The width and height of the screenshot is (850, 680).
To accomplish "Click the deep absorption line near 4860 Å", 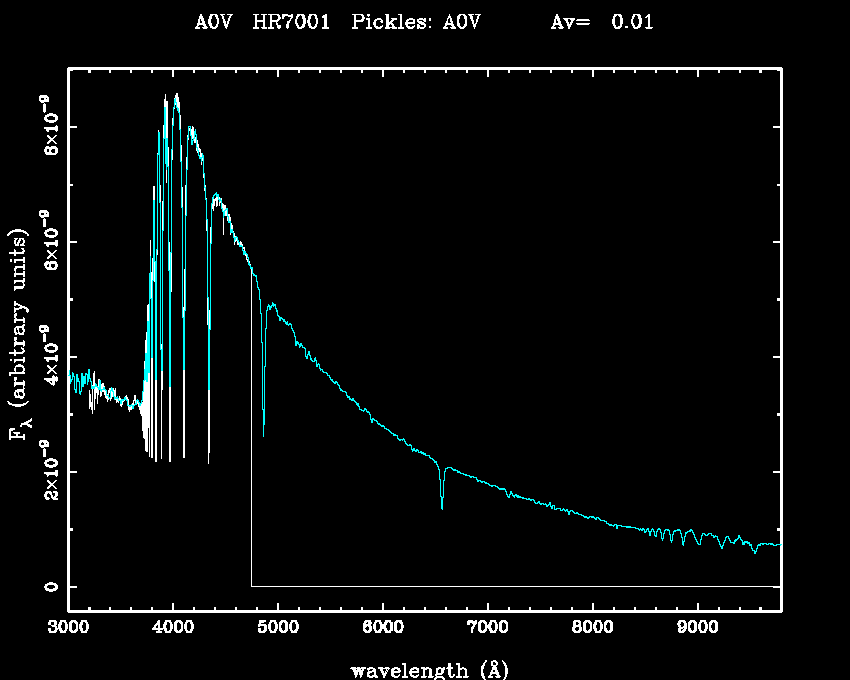I will tap(264, 420).
